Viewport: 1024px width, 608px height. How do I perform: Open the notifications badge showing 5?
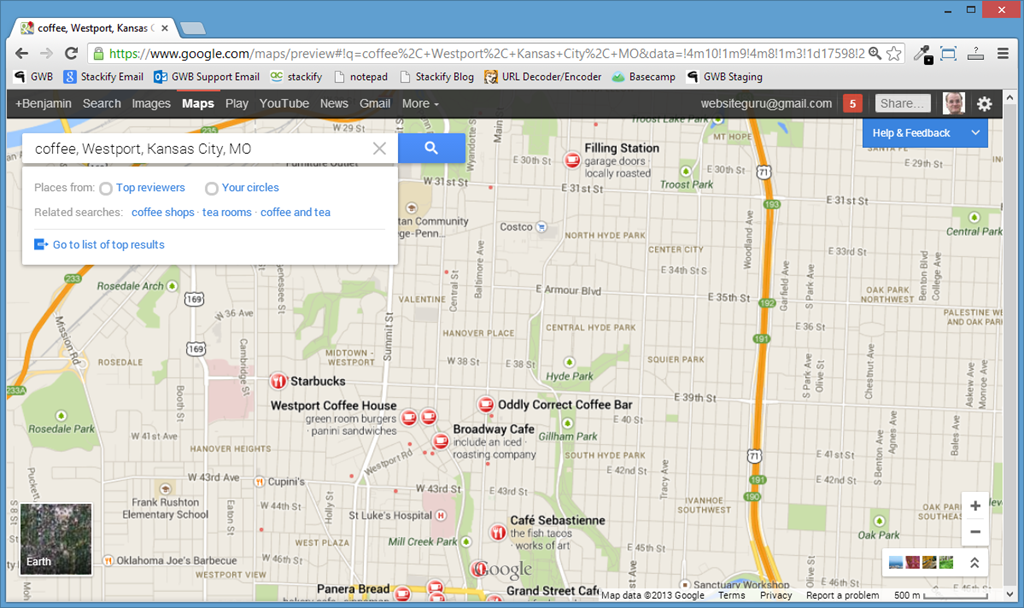tap(852, 103)
